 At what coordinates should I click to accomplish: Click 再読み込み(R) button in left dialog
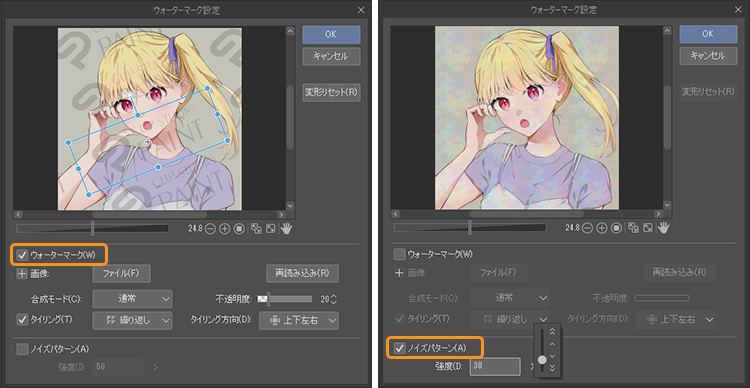tap(302, 273)
